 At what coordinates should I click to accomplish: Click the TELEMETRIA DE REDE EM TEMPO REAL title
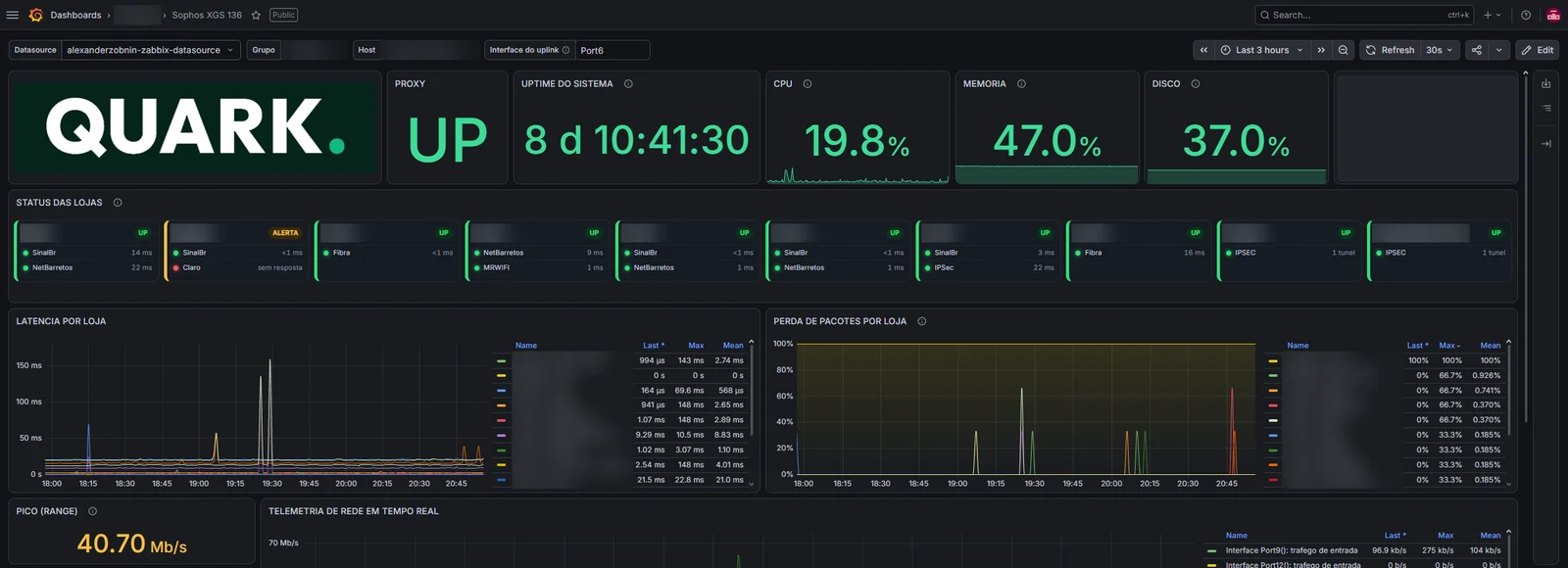(x=354, y=511)
